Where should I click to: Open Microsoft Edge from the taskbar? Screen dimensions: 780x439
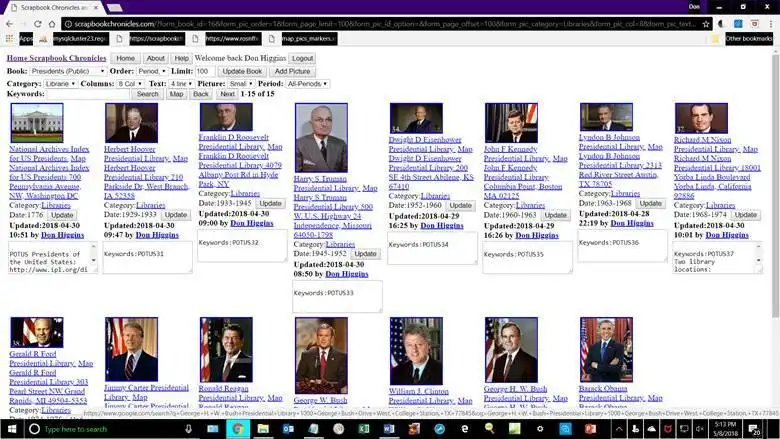[x=465, y=429]
